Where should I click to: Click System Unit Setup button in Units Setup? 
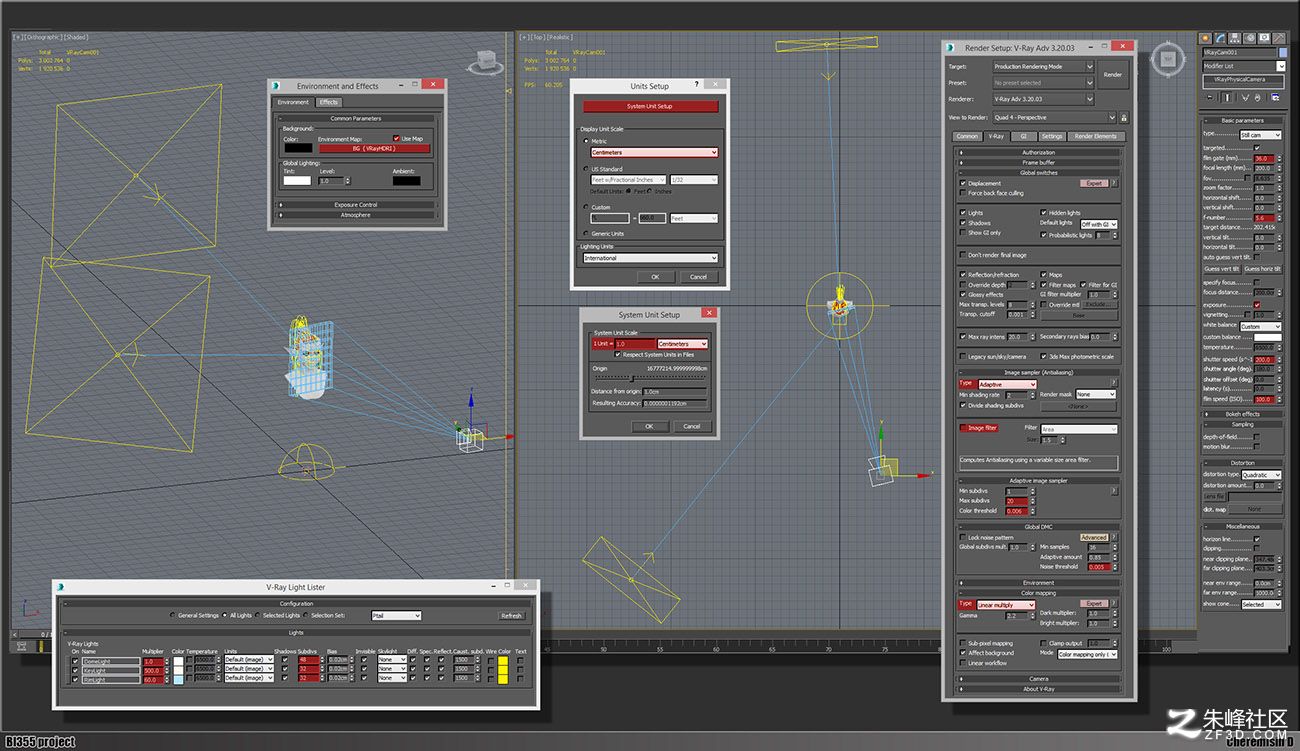pyautogui.click(x=650, y=106)
